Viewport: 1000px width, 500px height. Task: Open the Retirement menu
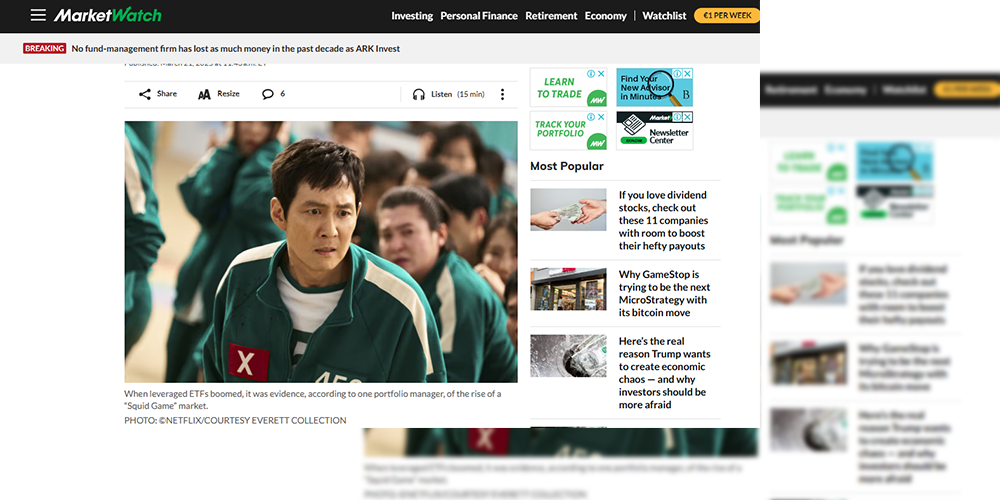pos(551,16)
